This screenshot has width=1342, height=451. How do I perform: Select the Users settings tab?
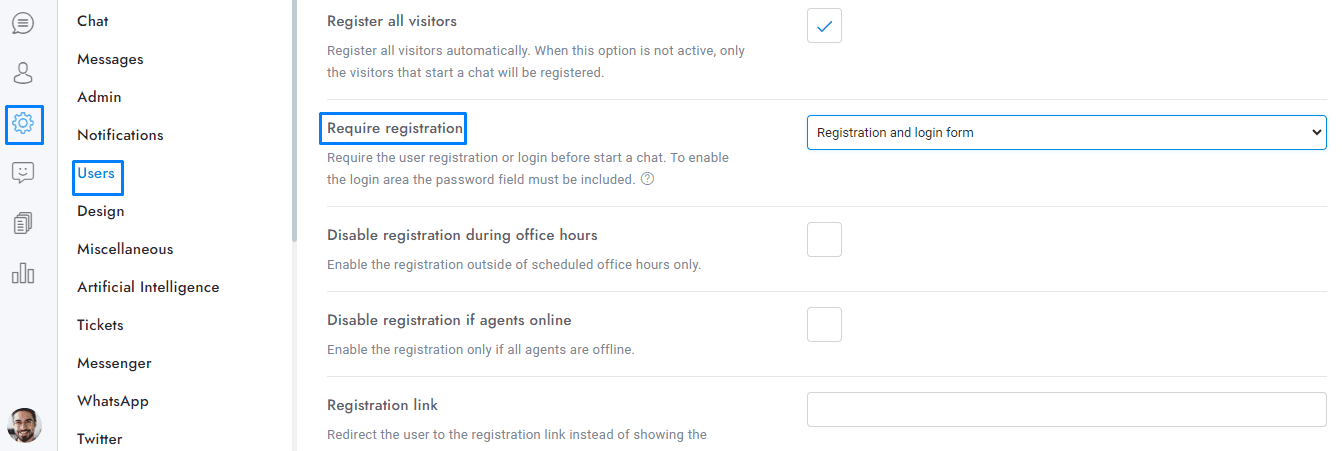coord(96,173)
